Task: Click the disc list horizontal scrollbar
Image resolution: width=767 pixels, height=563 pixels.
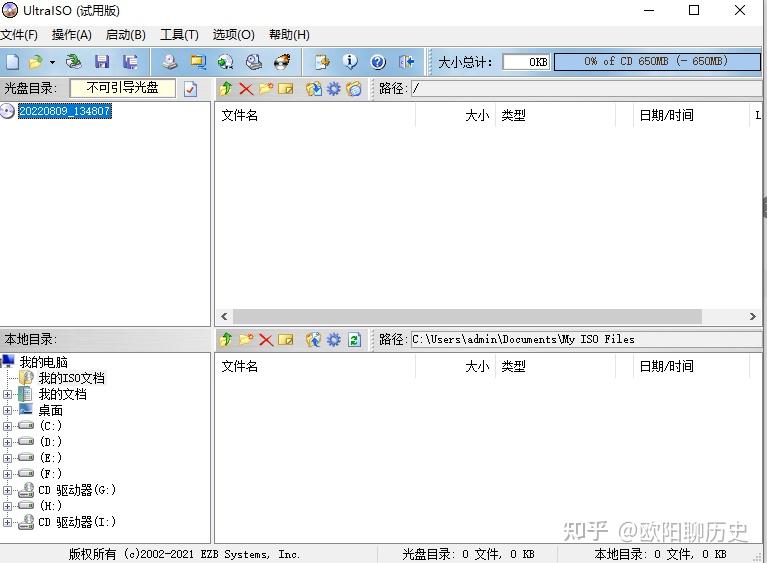Action: click(x=467, y=316)
